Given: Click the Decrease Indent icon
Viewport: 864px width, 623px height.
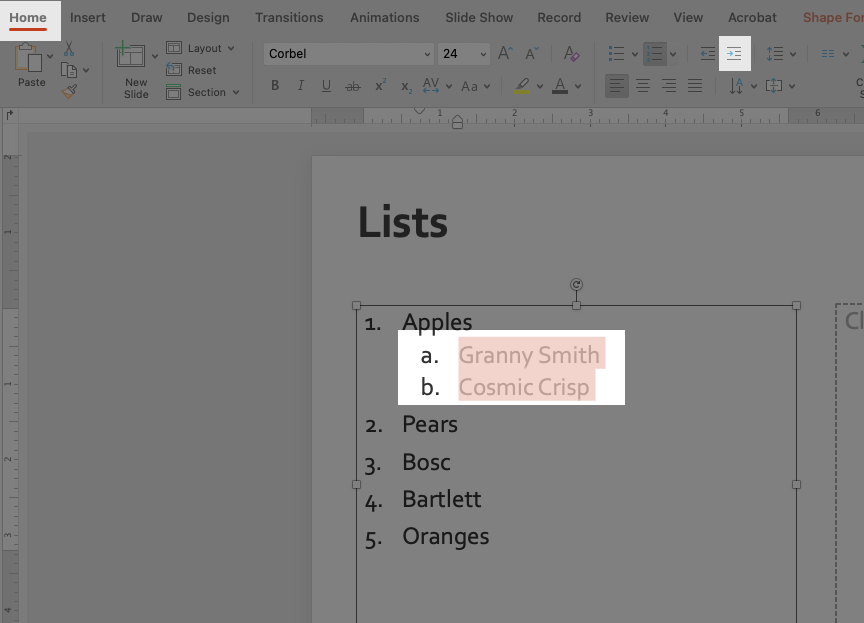Looking at the screenshot, I should point(708,54).
